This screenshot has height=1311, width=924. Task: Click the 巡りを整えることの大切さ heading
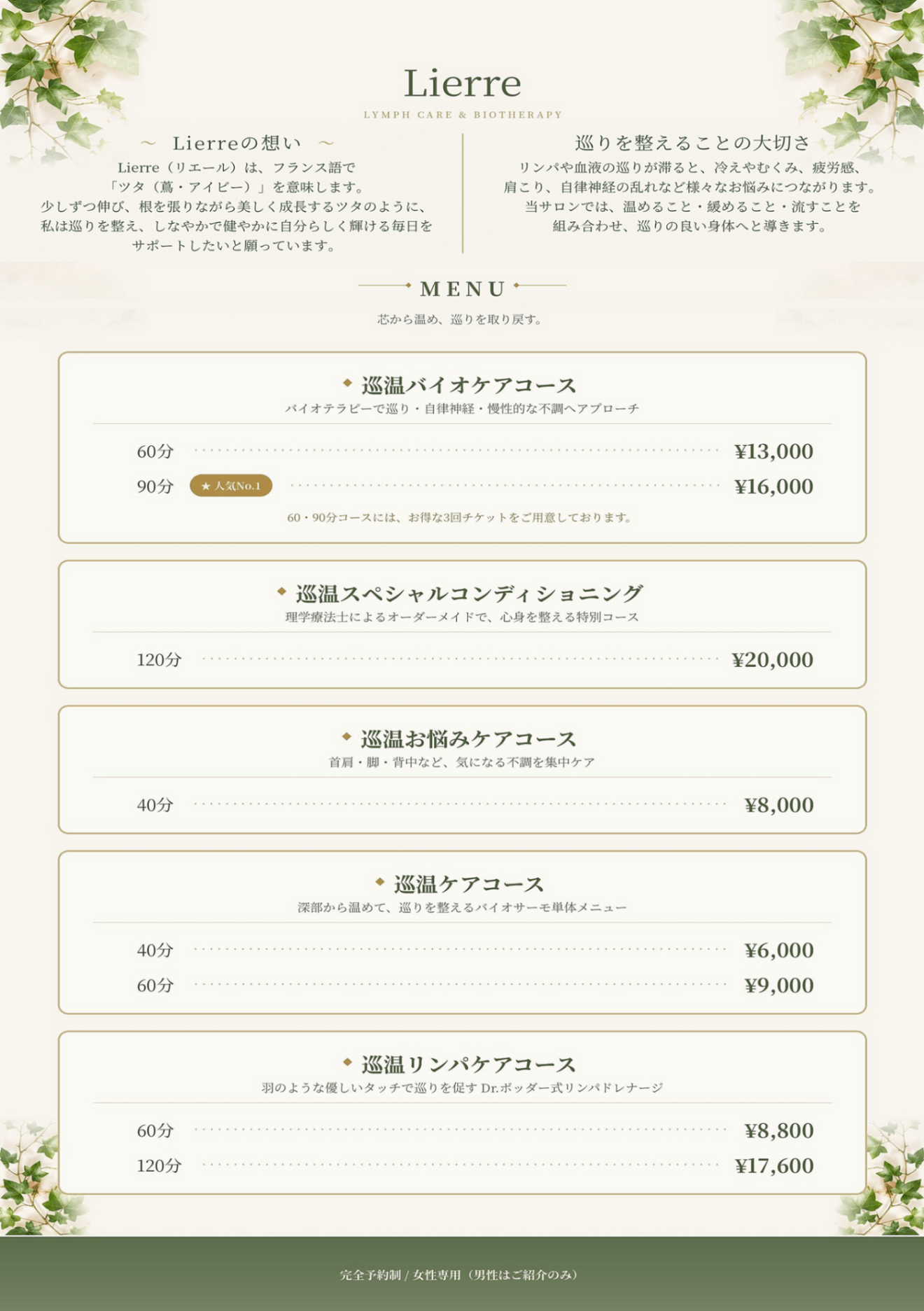coord(692,143)
